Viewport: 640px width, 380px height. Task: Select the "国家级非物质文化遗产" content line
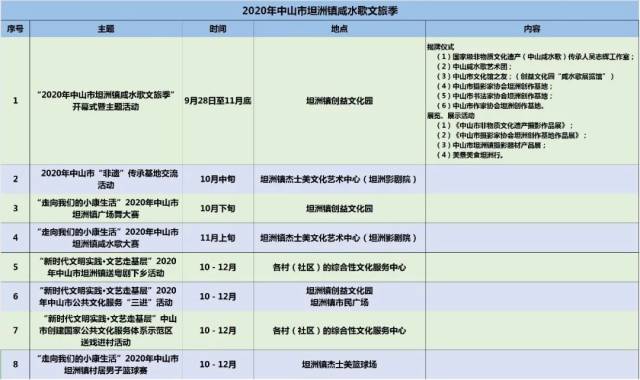pyautogui.click(x=536, y=57)
